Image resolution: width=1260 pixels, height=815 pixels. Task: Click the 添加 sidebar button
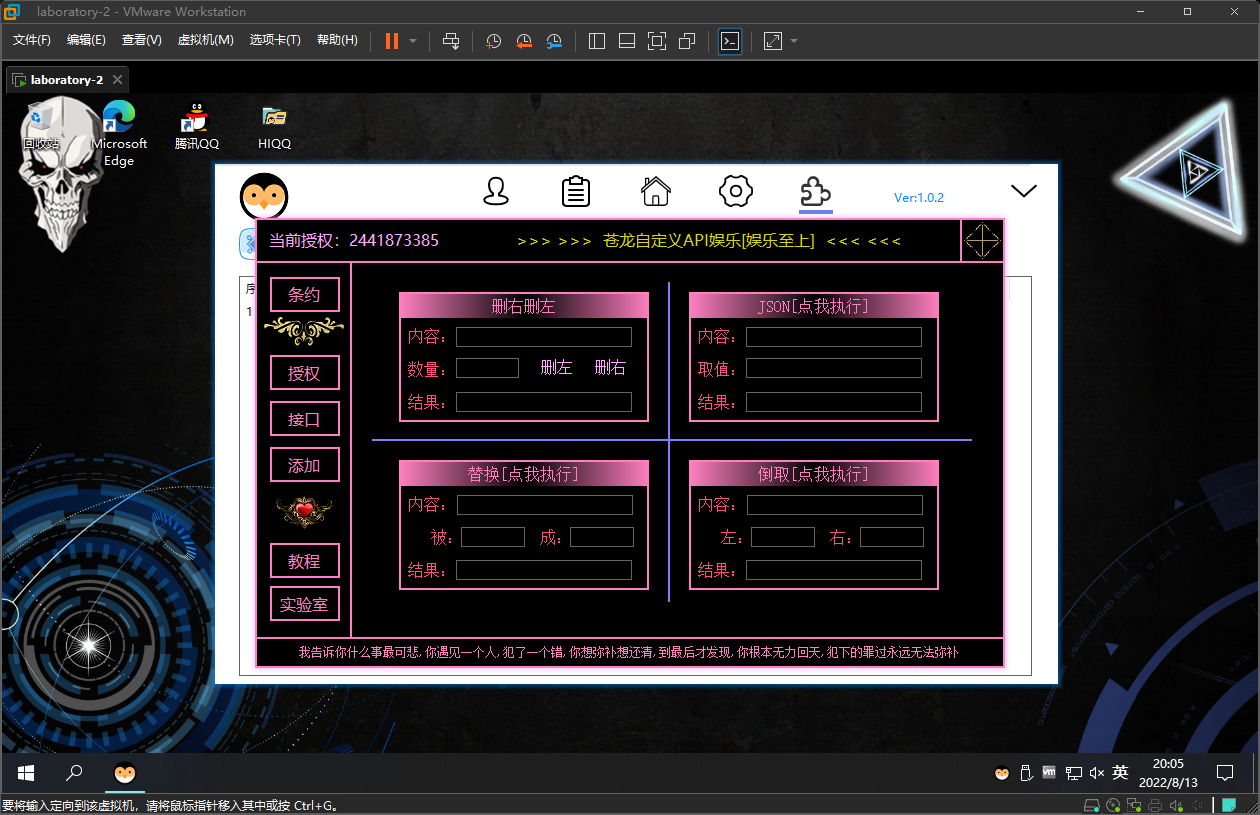tap(305, 465)
